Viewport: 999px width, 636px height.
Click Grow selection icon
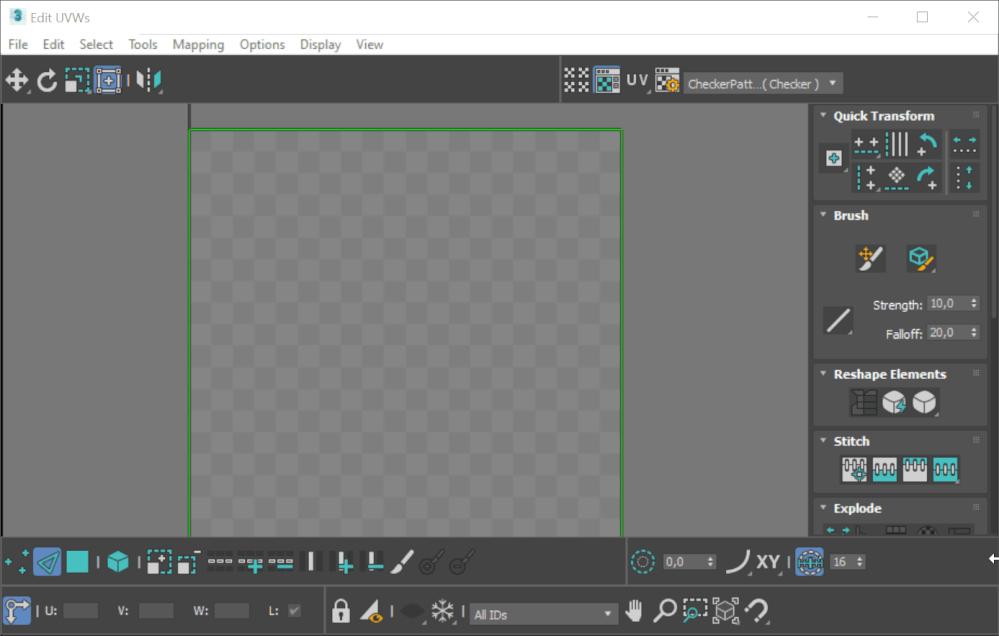[159, 561]
